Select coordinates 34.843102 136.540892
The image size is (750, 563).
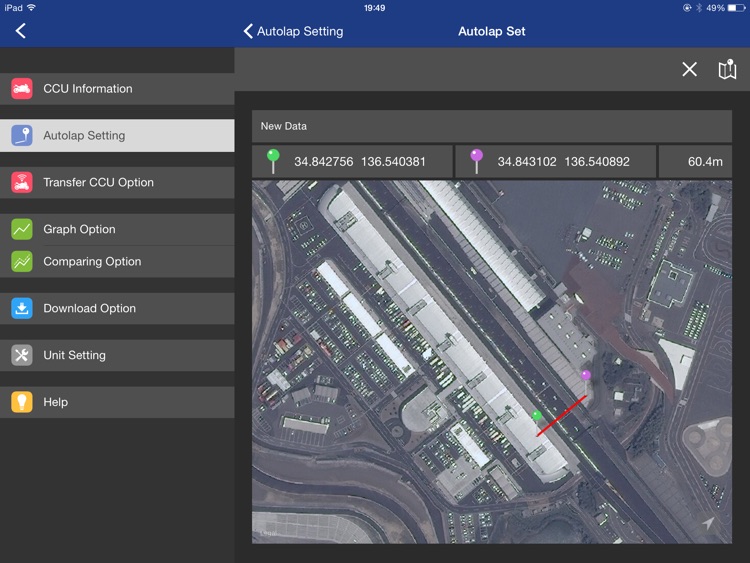coord(563,162)
